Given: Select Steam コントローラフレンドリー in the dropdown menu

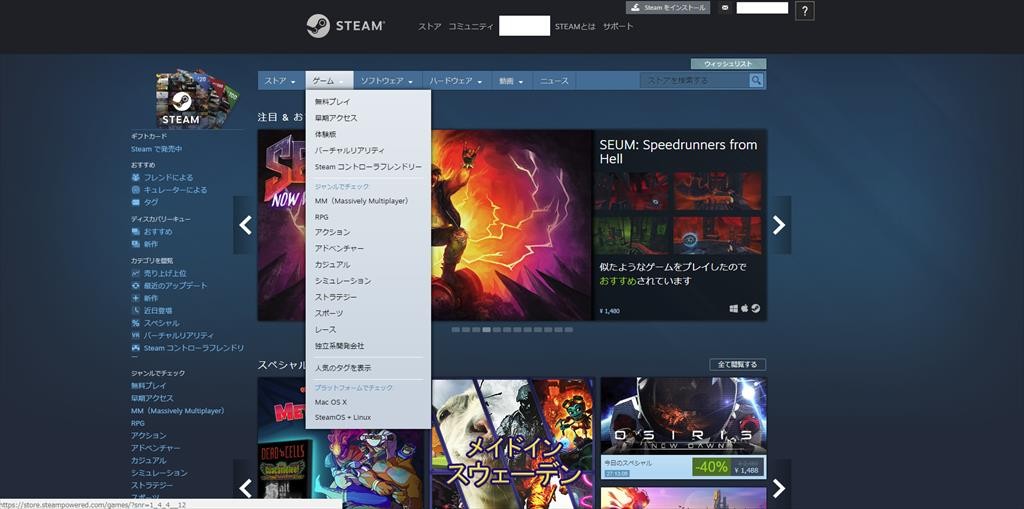Looking at the screenshot, I should tap(368, 167).
